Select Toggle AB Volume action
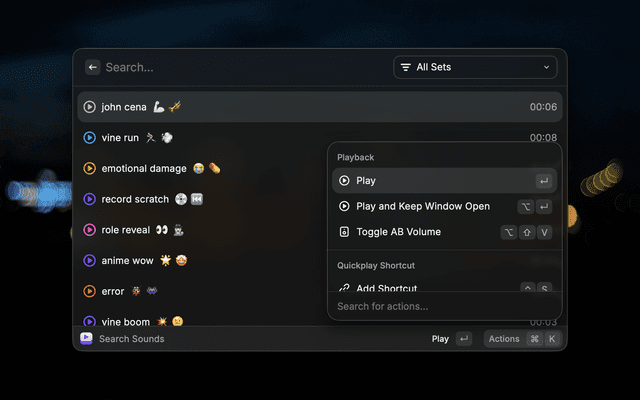 coord(398,232)
